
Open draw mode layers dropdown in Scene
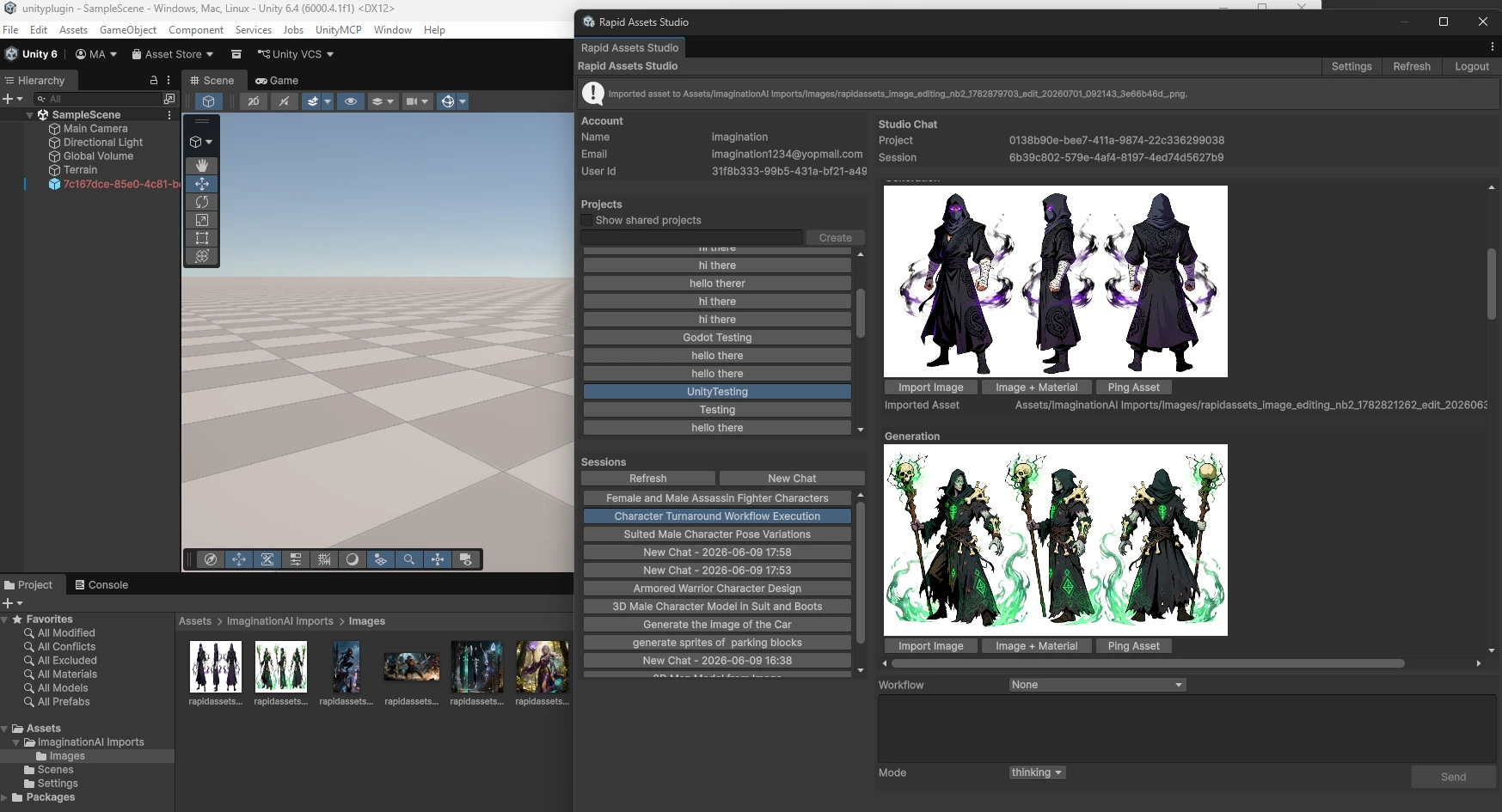point(383,101)
